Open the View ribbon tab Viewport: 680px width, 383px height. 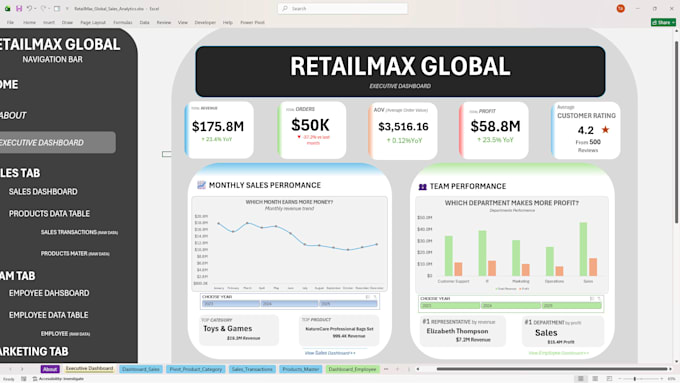coord(183,23)
